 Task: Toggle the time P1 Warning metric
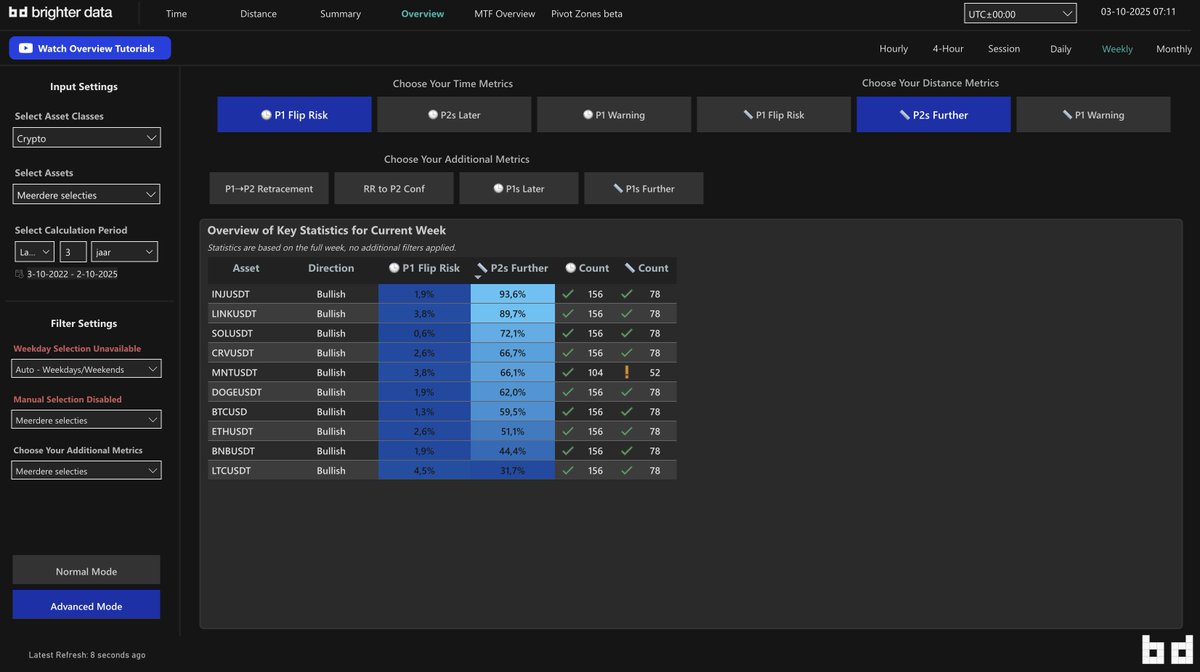(614, 115)
